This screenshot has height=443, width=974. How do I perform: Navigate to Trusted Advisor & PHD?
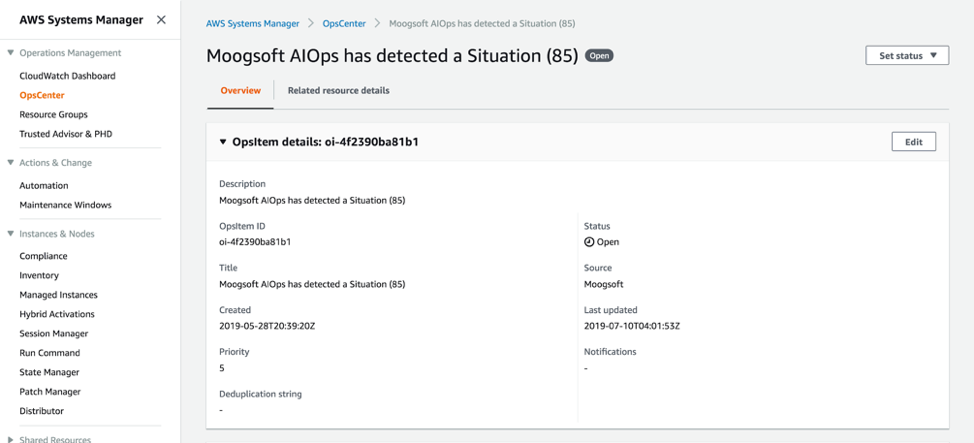click(65, 134)
